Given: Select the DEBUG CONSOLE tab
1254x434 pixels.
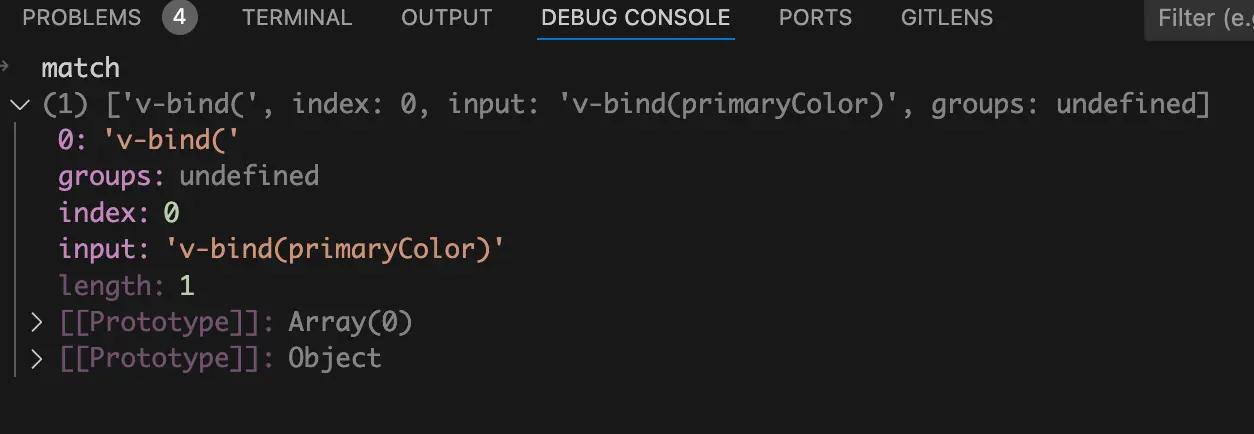Looking at the screenshot, I should (635, 18).
